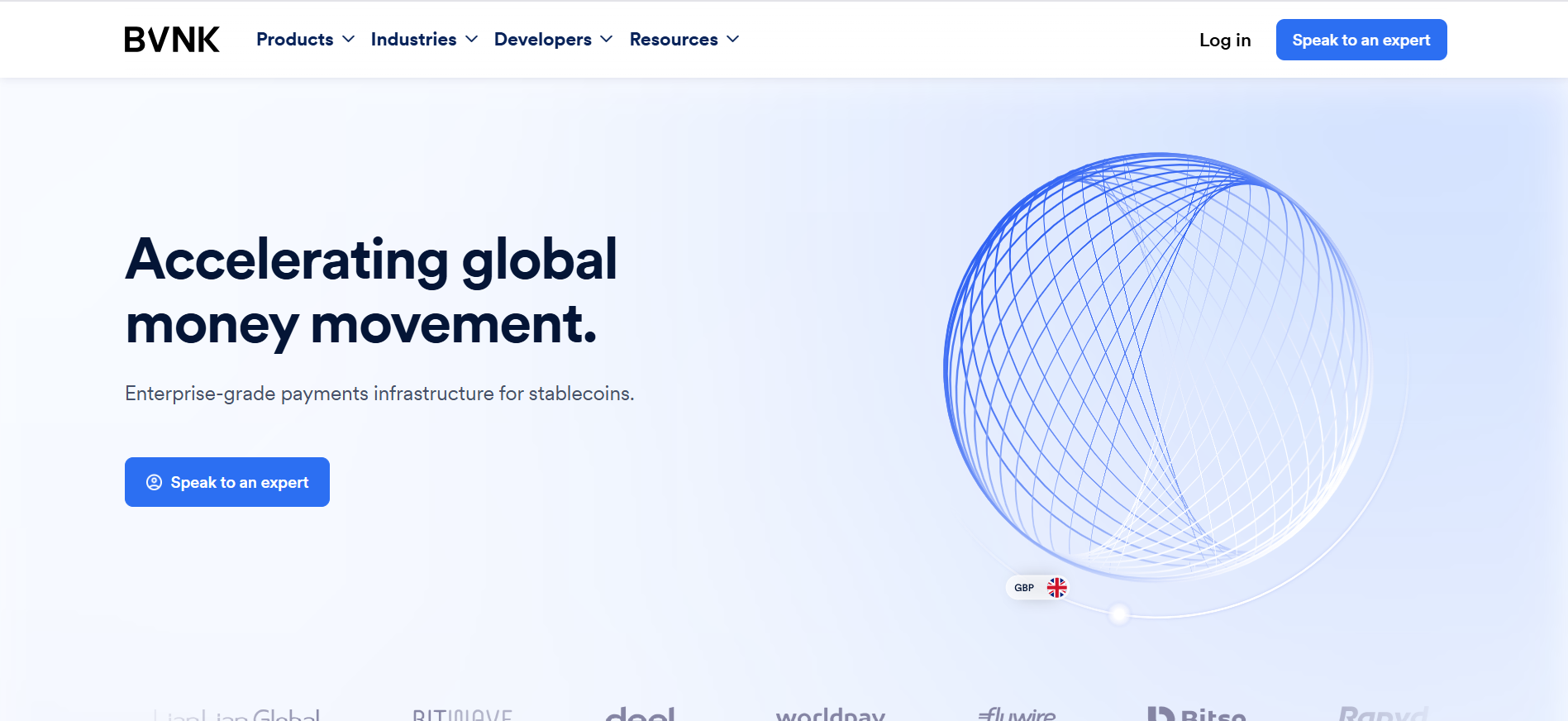The width and height of the screenshot is (1568, 721).
Task: Open the Products menu
Action: tap(305, 40)
